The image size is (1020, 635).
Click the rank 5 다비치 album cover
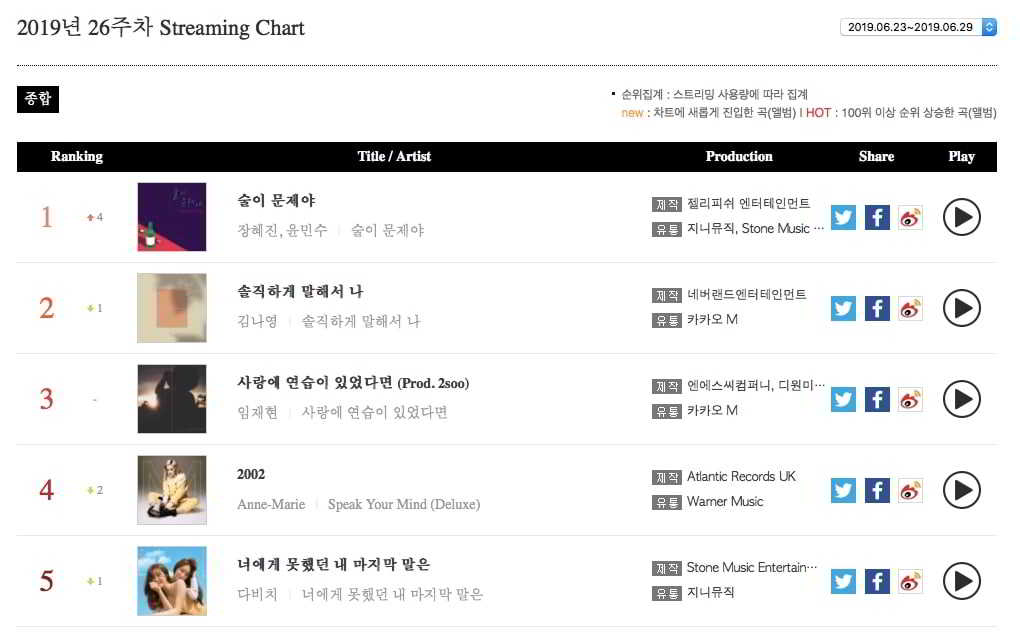[172, 581]
